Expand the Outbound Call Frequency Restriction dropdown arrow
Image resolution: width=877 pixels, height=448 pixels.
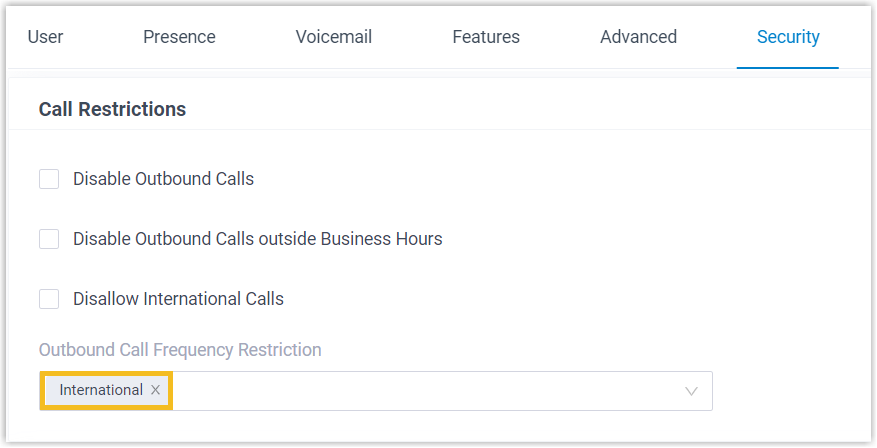pos(691,391)
